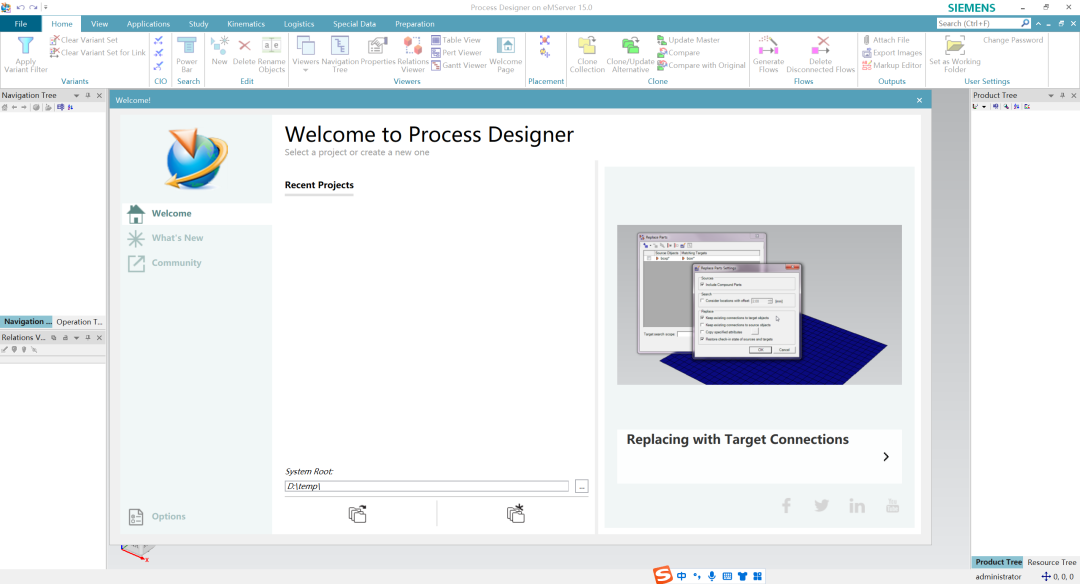This screenshot has height=584, width=1080.
Task: Switch to the Kinematics ribbon tab
Action: pos(246,23)
